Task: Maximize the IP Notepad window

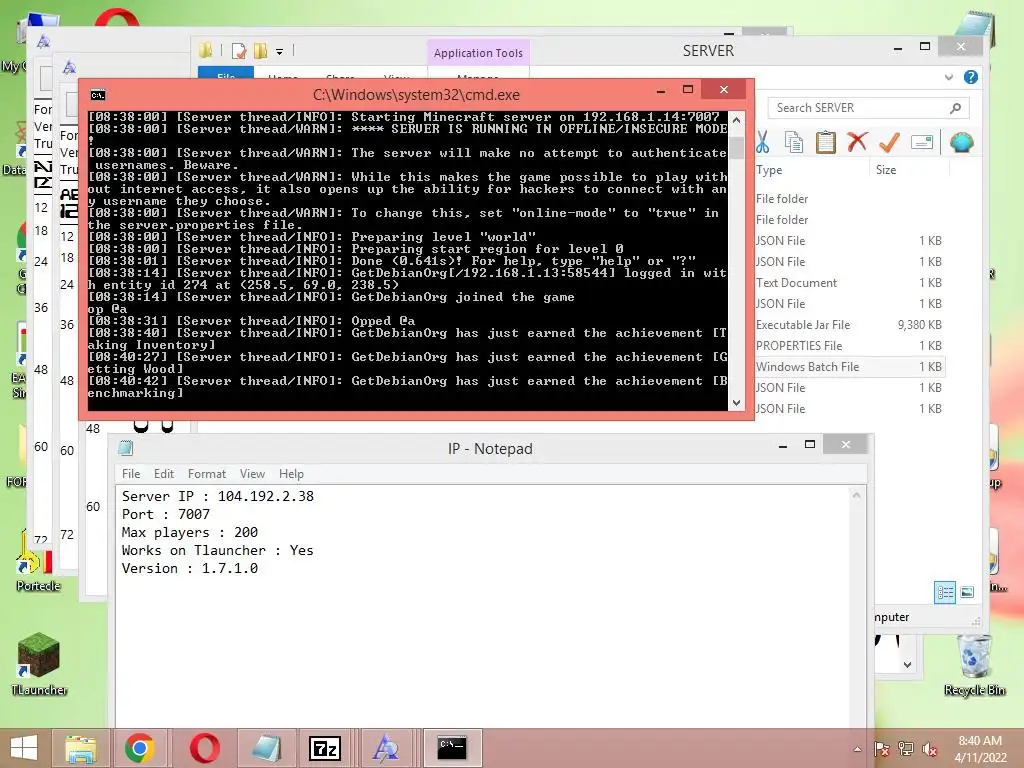Action: point(810,445)
